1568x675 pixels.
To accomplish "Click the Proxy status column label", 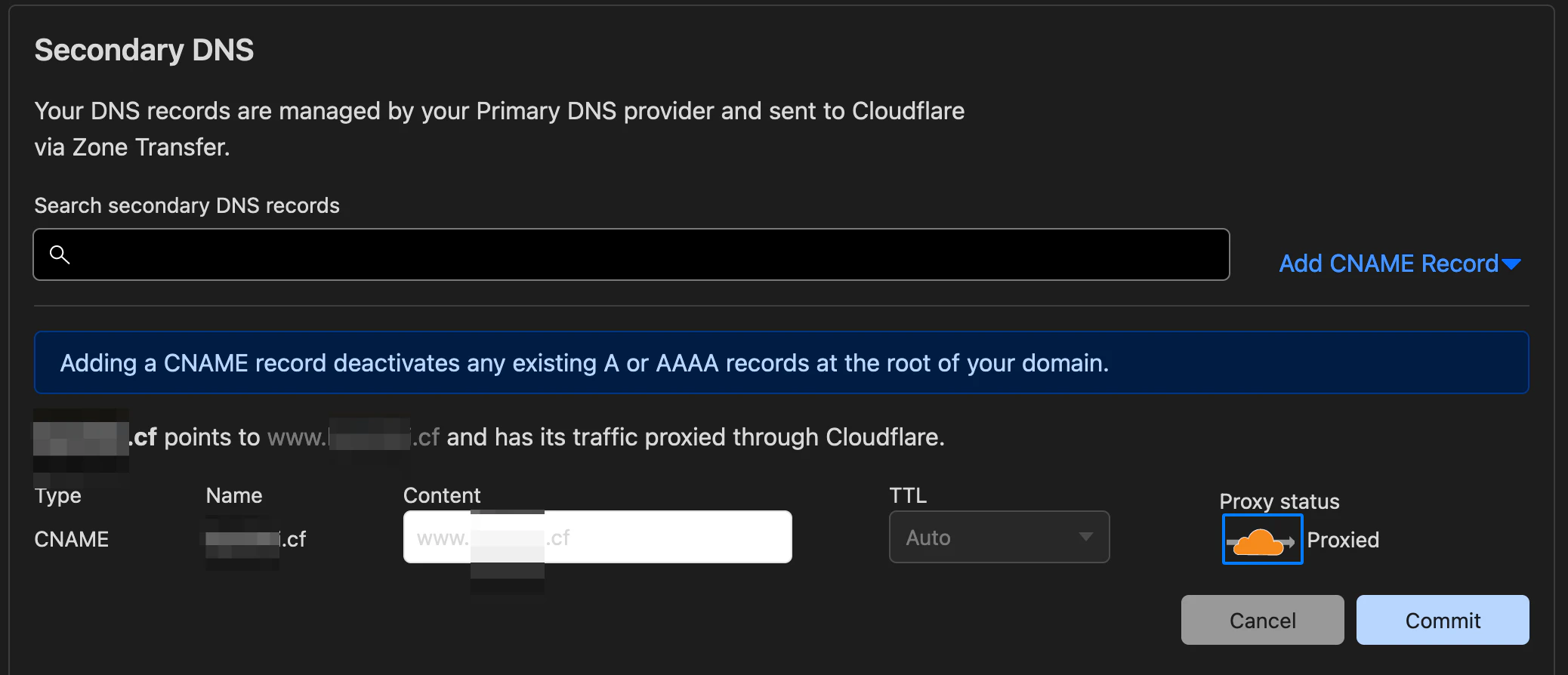I will pyautogui.click(x=1279, y=501).
